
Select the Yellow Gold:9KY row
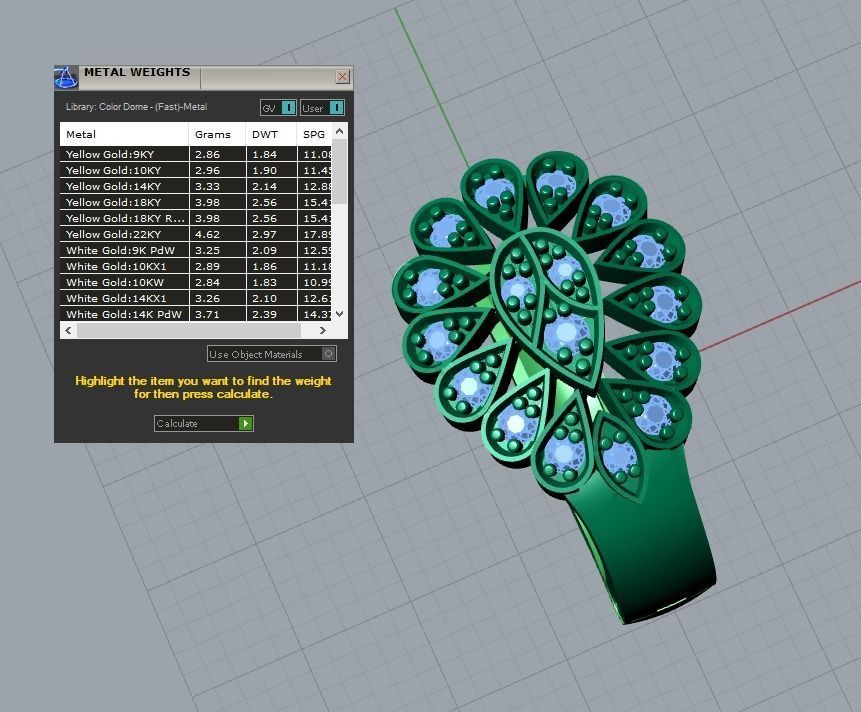tap(195, 154)
